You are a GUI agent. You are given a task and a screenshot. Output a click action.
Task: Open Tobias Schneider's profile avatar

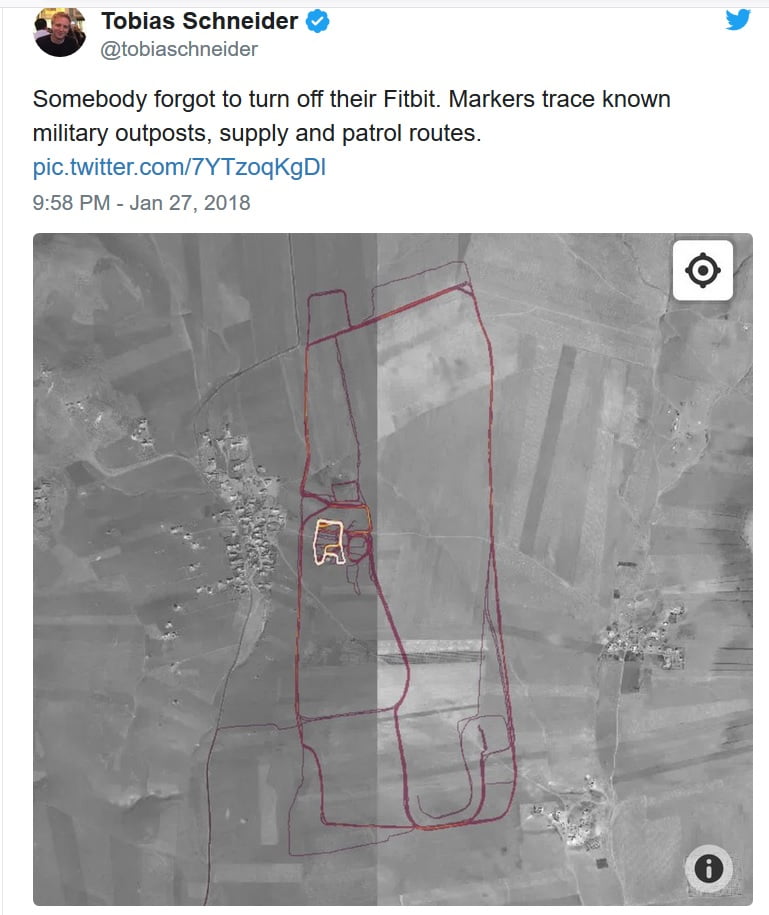[60, 32]
